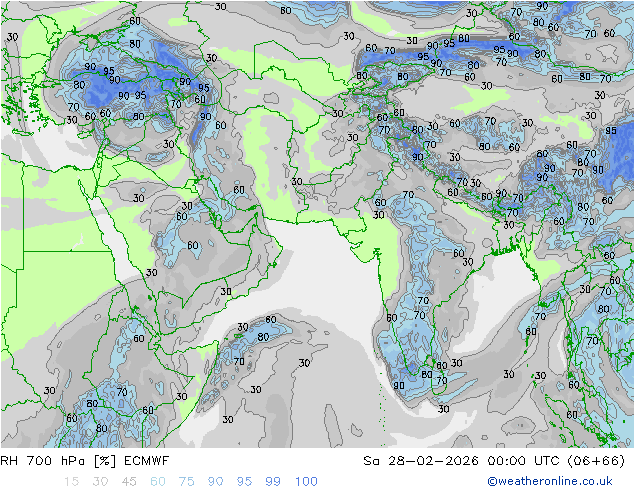Click the '(06+66)' forecast run text
The image size is (634, 490).
[x=596, y=460]
